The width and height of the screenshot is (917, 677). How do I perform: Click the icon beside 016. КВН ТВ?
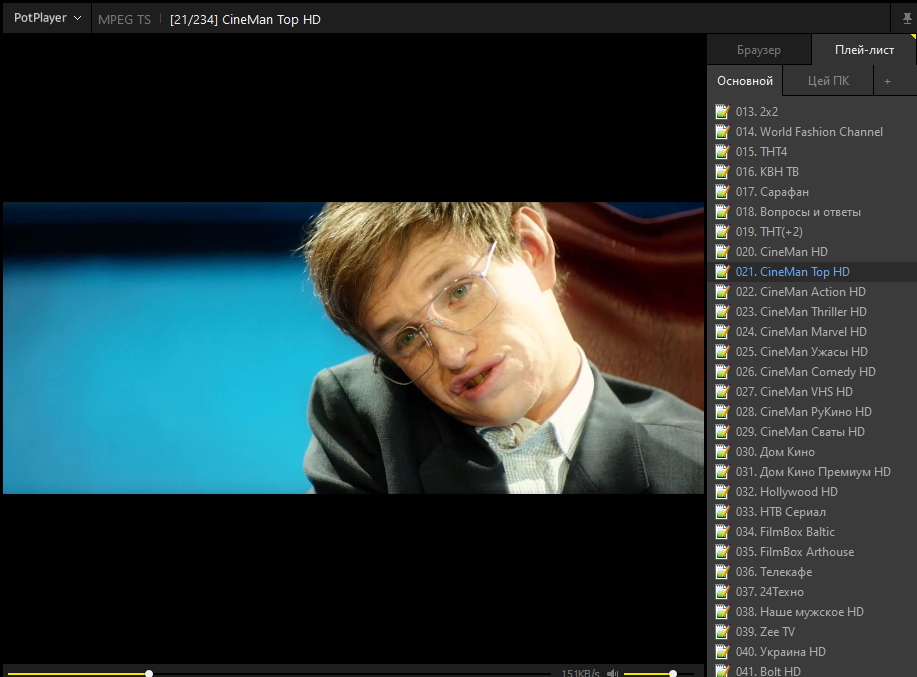tap(723, 171)
